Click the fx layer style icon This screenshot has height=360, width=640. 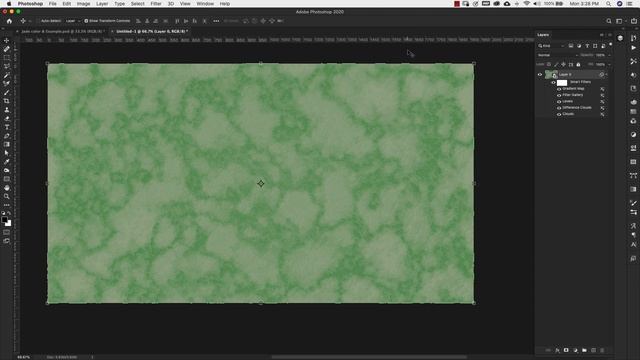tap(557, 350)
